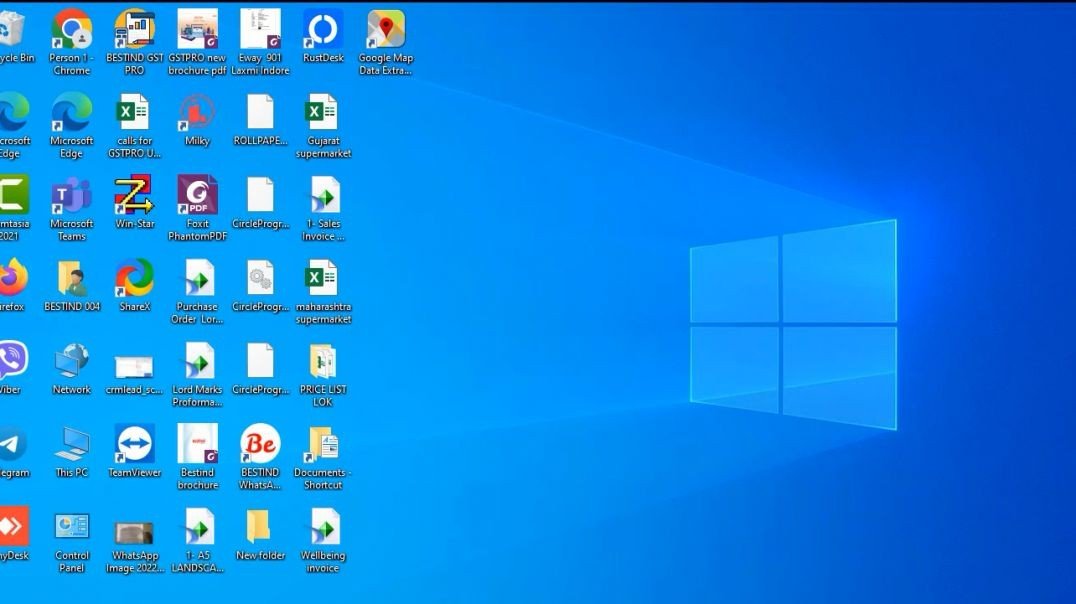Open RustDesk remote desktop app
The width and height of the screenshot is (1076, 604).
pos(322,30)
